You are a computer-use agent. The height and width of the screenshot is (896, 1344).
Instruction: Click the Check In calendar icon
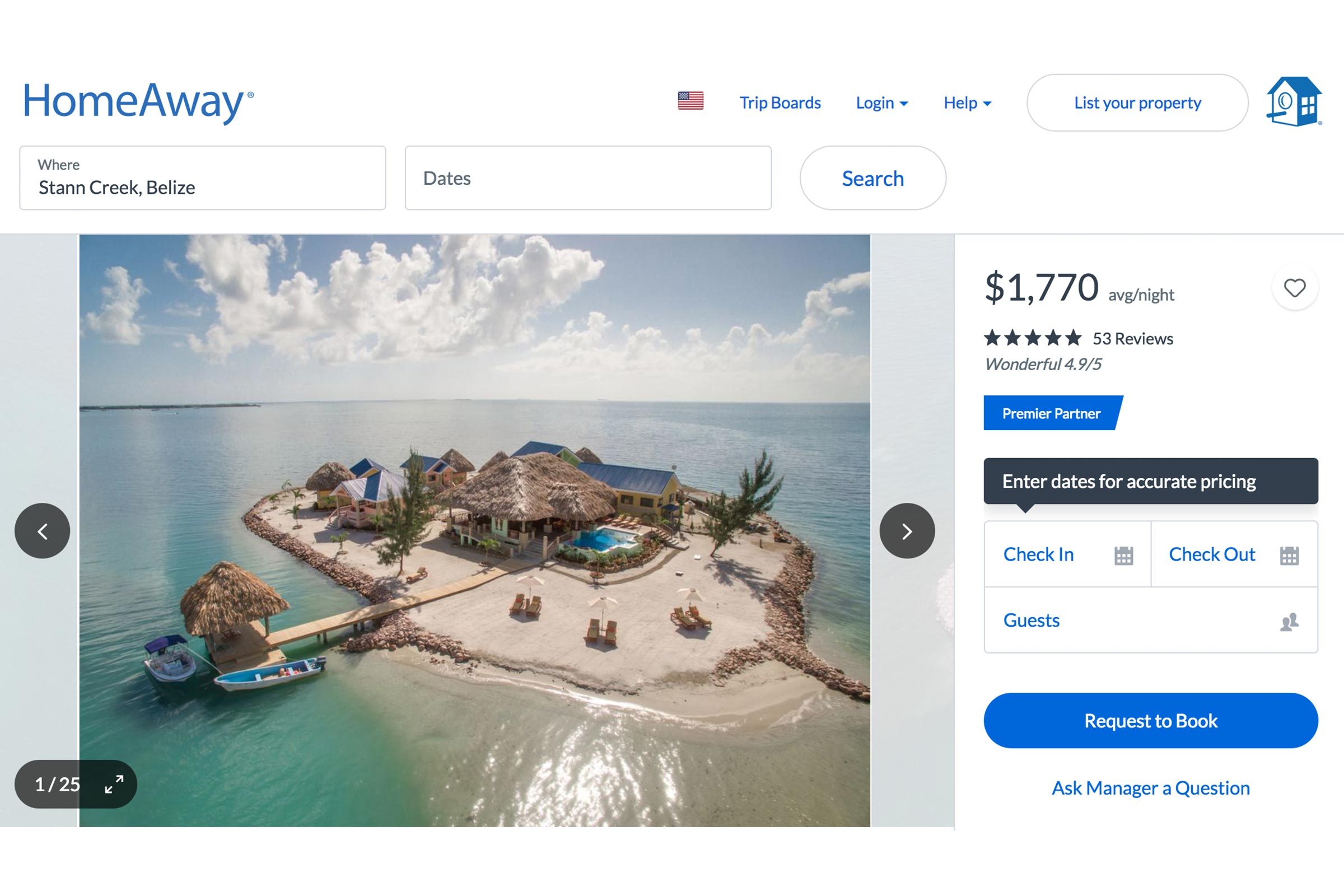click(1124, 553)
